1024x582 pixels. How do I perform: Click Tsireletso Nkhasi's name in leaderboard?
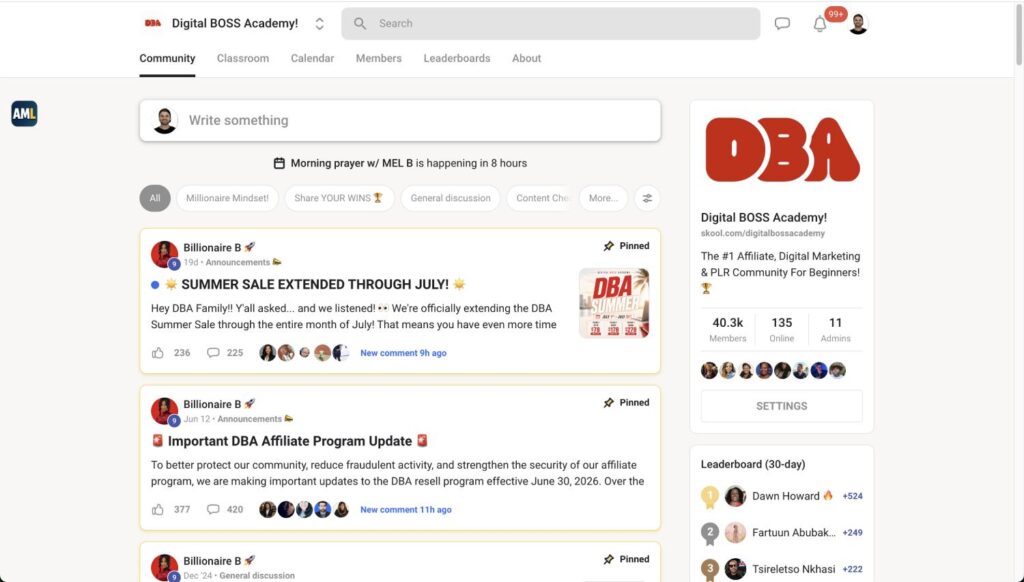point(793,569)
